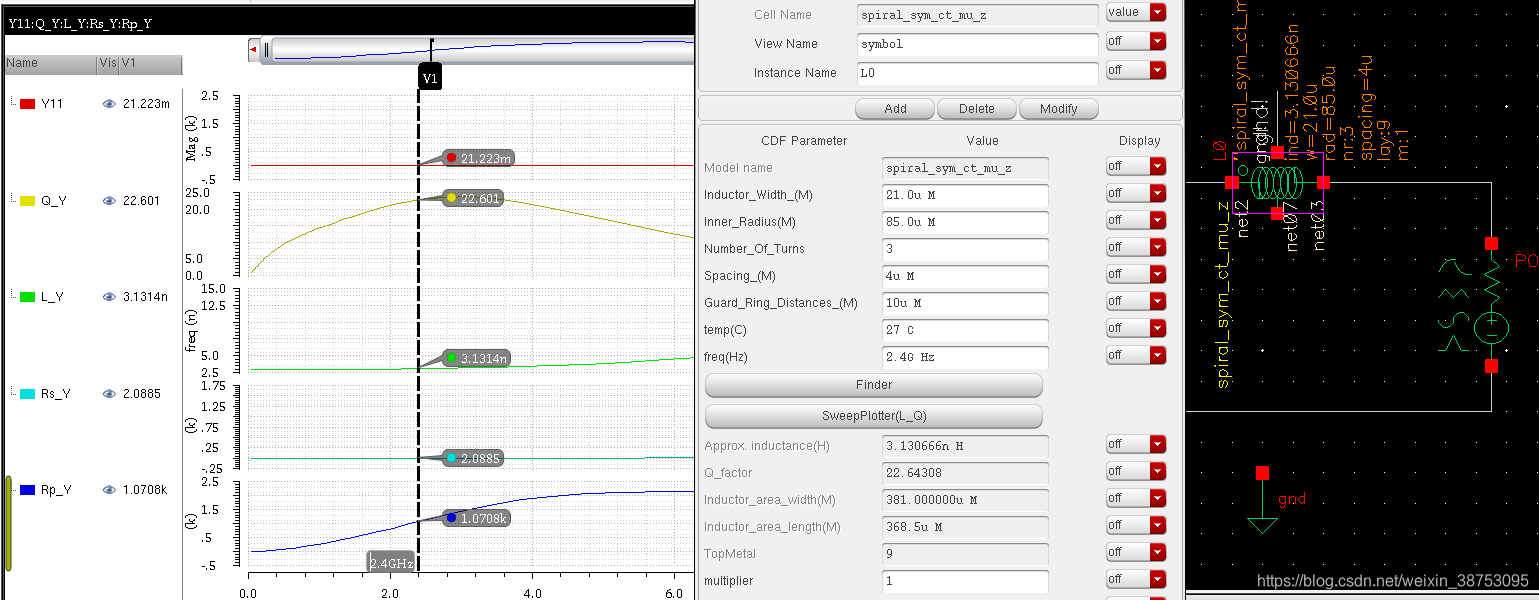Run SweepPlotter(L_Q)
The image size is (1539, 600).
(874, 416)
